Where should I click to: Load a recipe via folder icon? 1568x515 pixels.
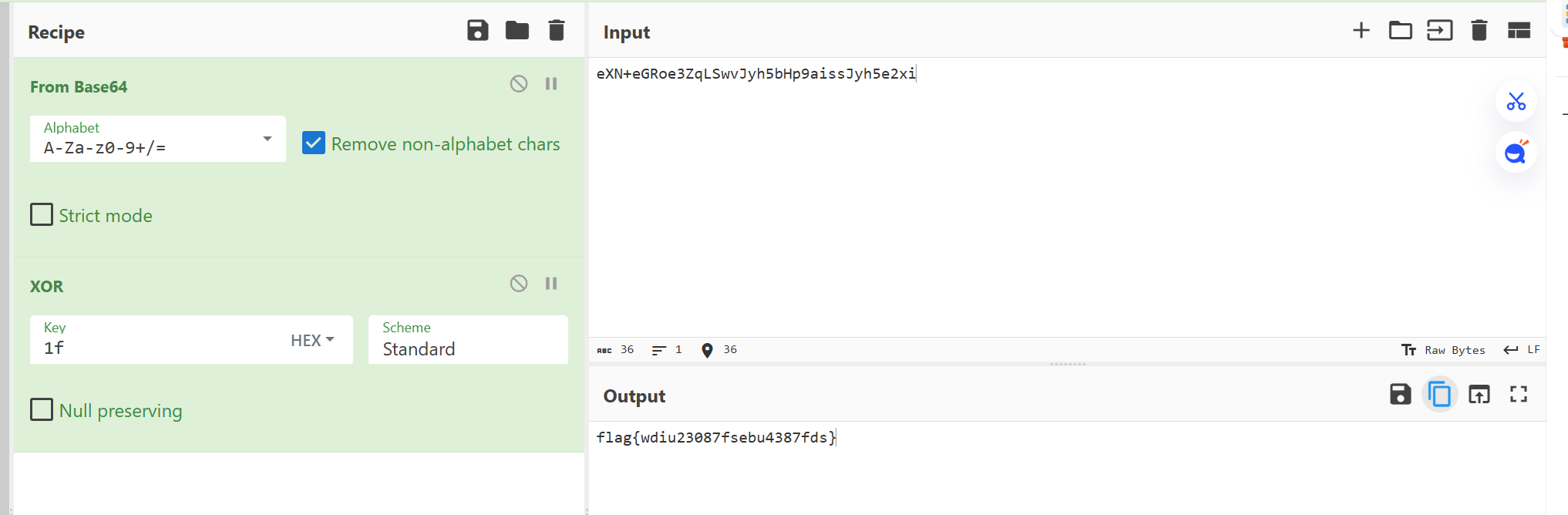tap(516, 31)
